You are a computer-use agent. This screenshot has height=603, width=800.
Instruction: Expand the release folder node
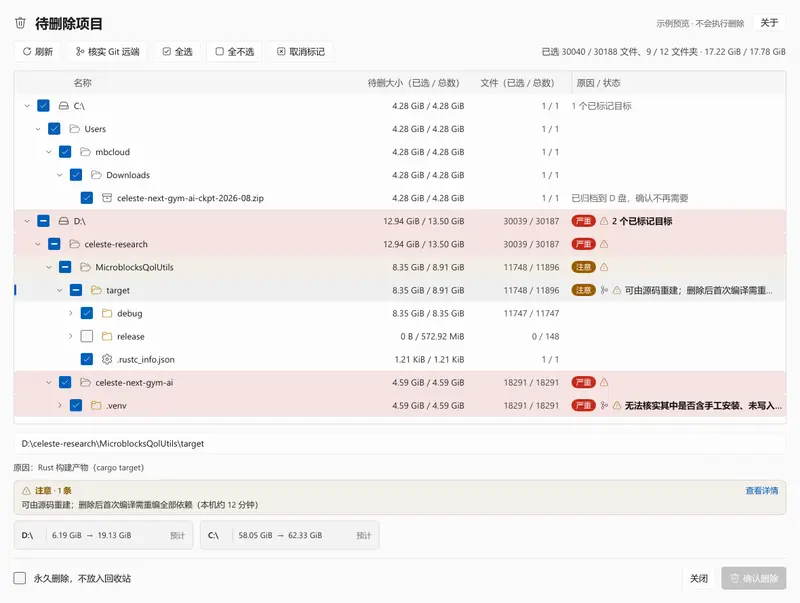click(x=70, y=336)
